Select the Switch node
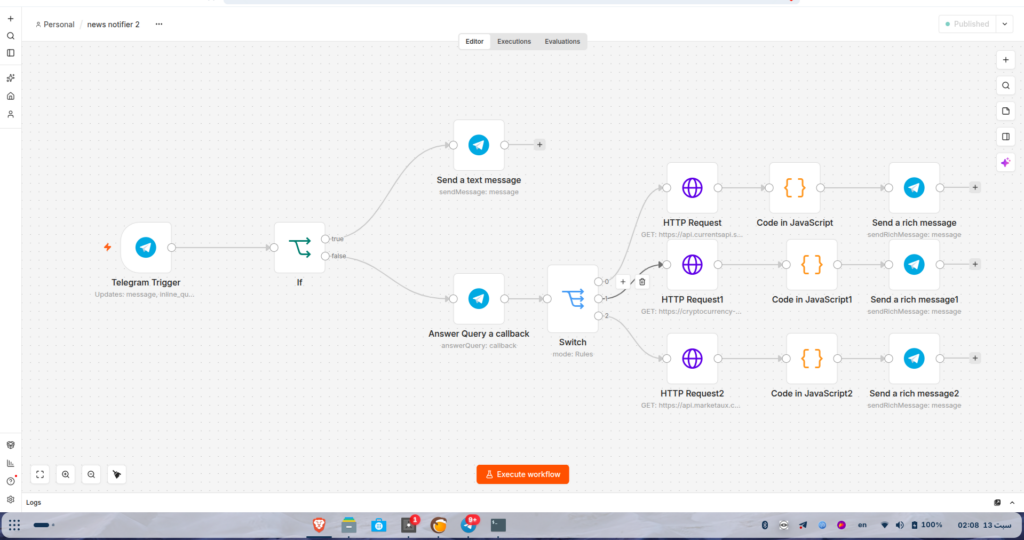This screenshot has height=540, width=1024. point(573,298)
